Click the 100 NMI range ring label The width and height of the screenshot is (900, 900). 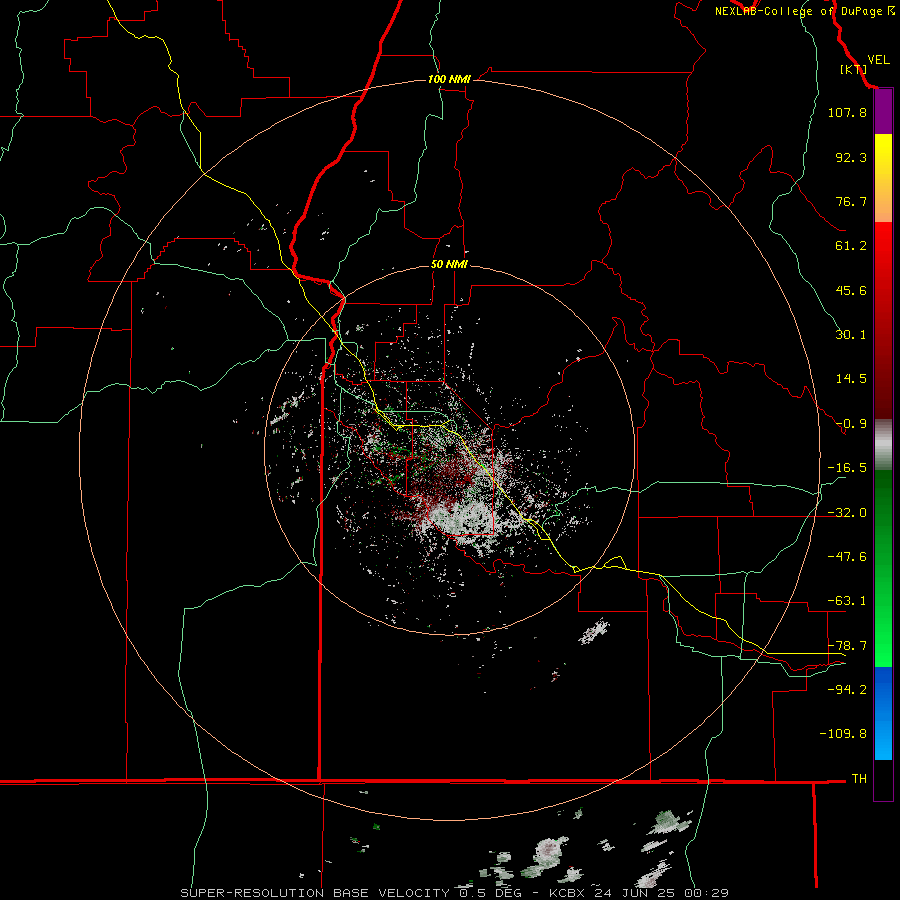[449, 79]
